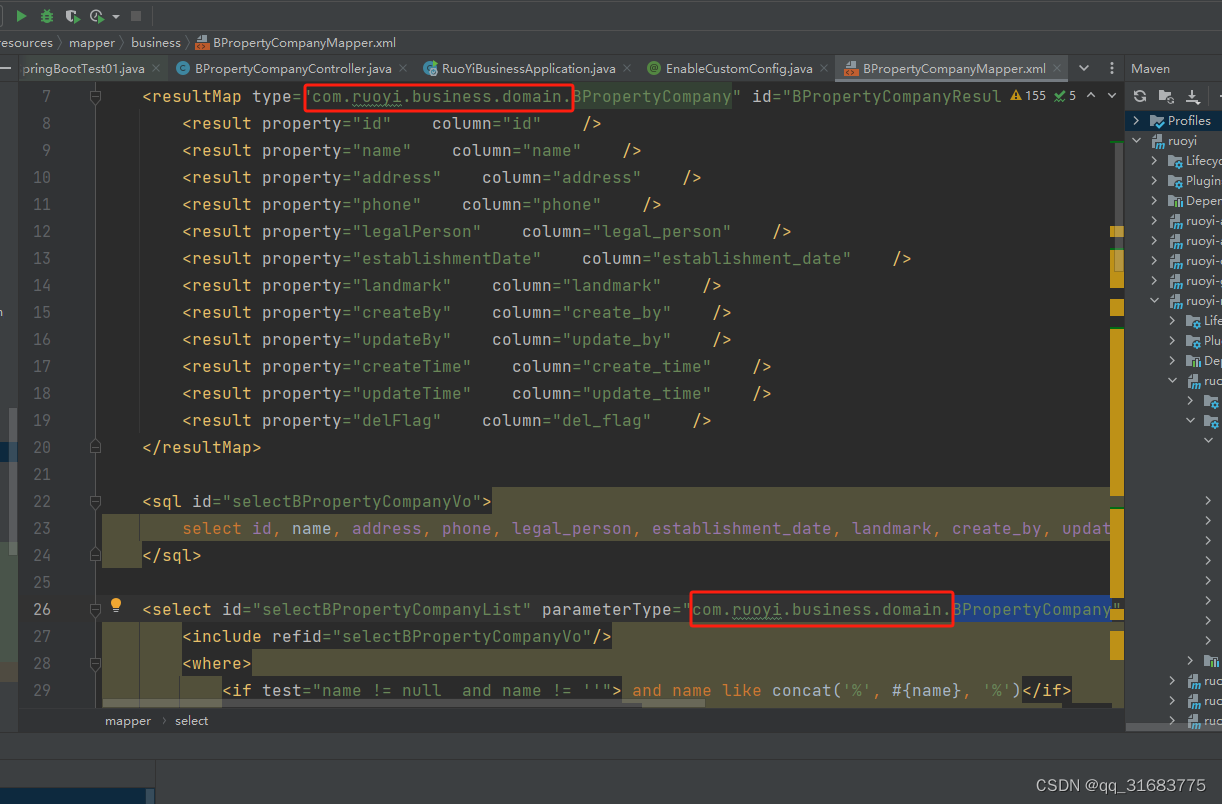This screenshot has width=1222, height=804.
Task: Run with Coverage using the shield icon
Action: click(71, 16)
